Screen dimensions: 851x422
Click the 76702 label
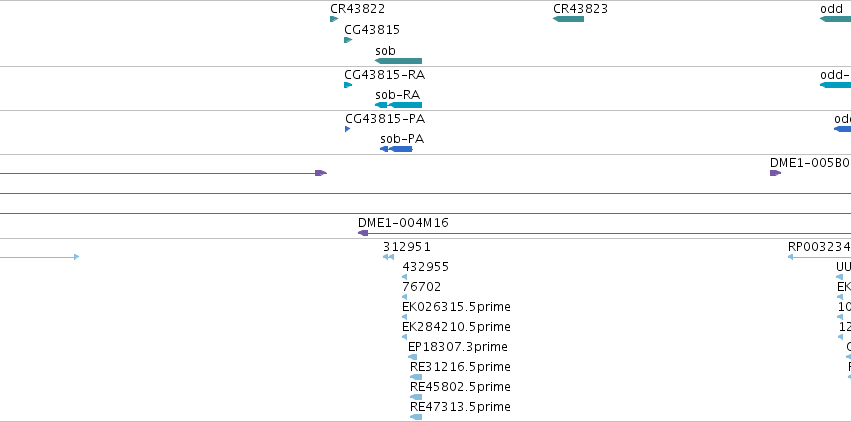pyautogui.click(x=422, y=286)
